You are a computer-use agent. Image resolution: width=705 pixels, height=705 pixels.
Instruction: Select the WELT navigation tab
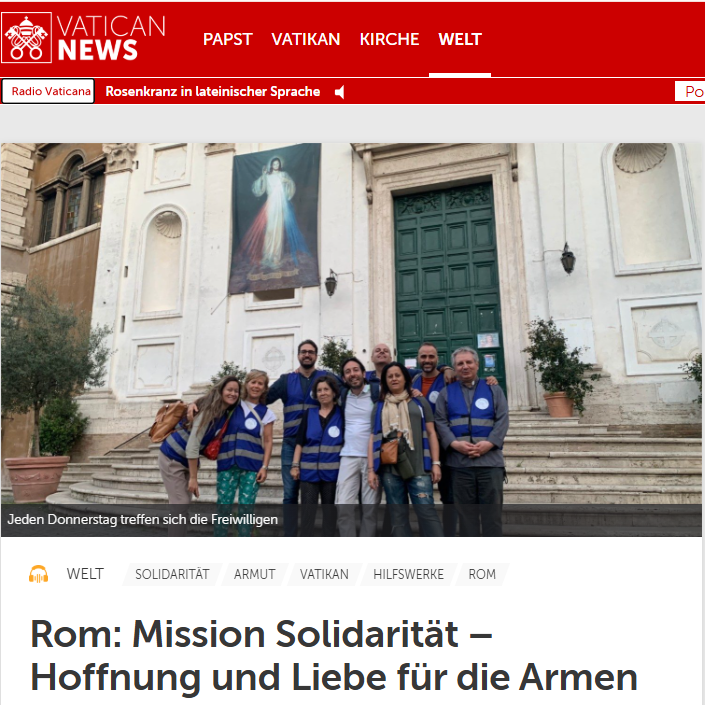pos(460,39)
